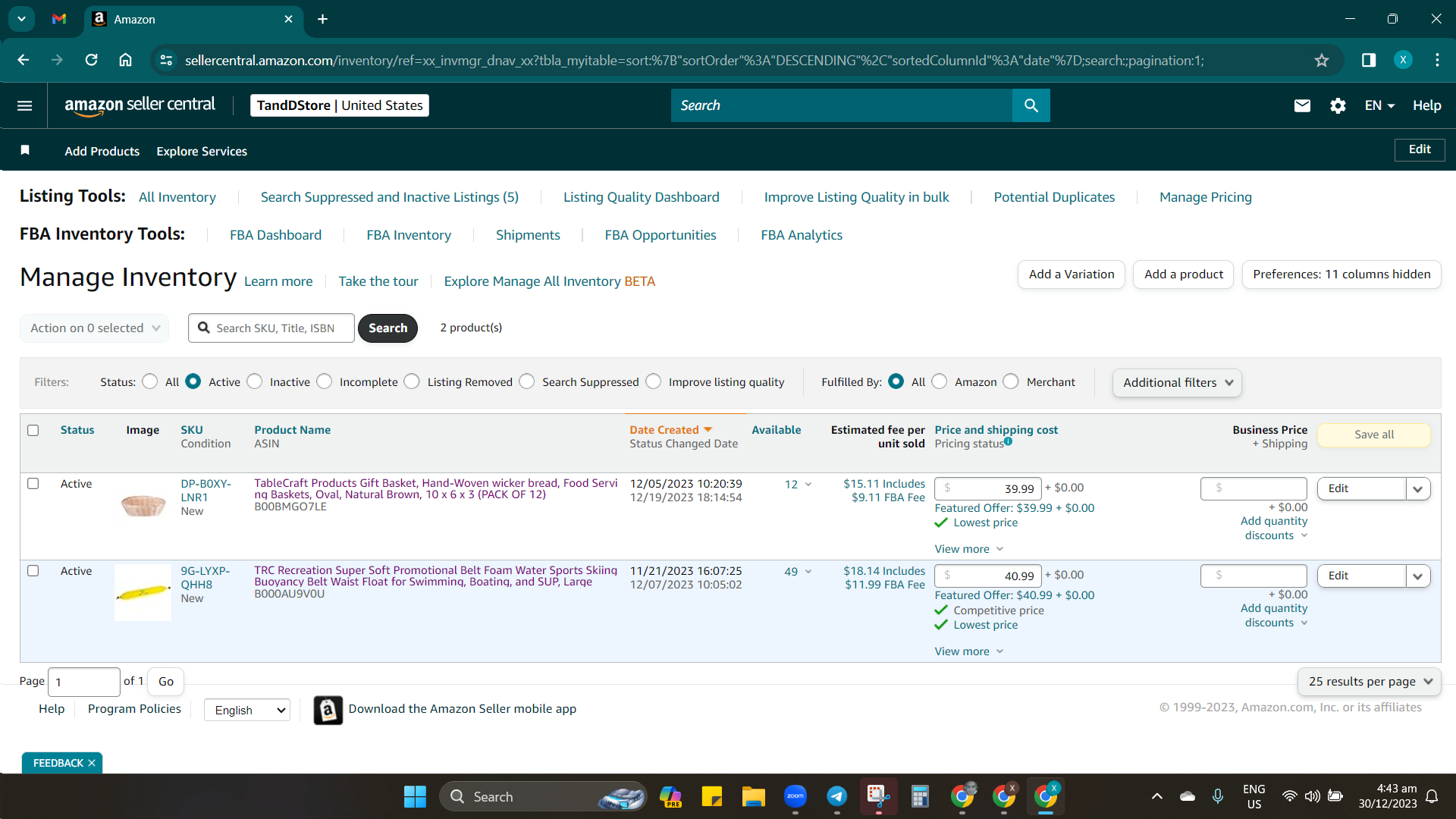
Task: Open Telegram from the taskbar
Action: point(836,796)
